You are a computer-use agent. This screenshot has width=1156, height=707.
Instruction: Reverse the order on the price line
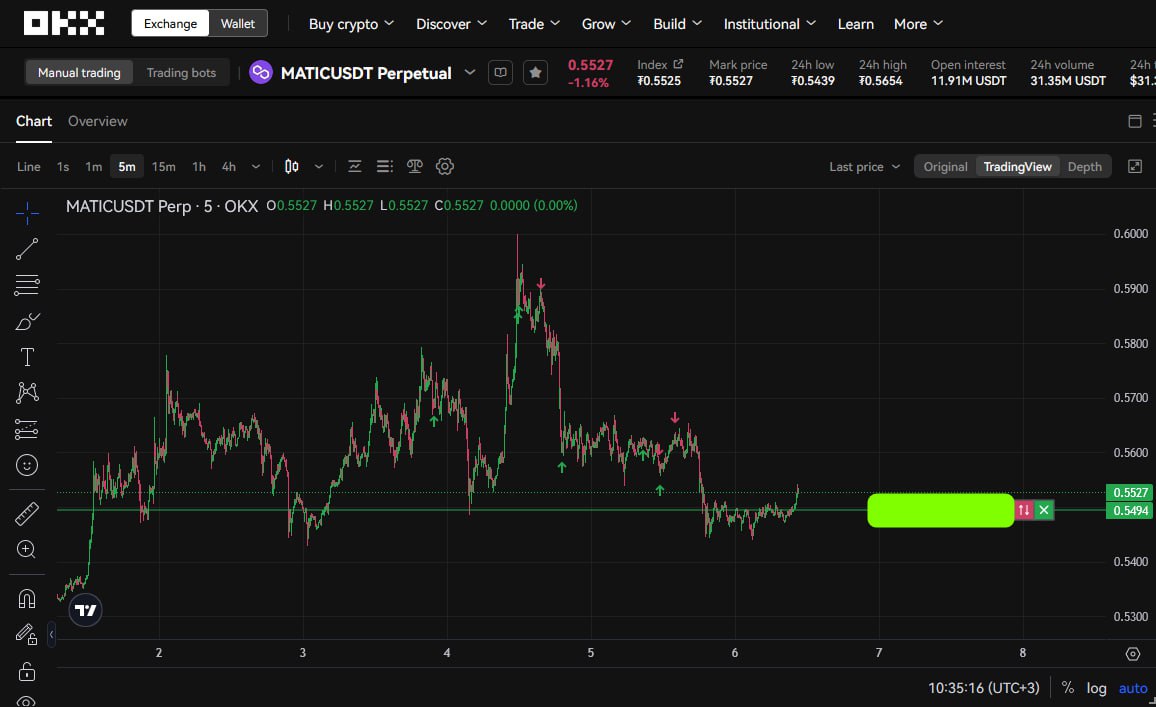1023,510
